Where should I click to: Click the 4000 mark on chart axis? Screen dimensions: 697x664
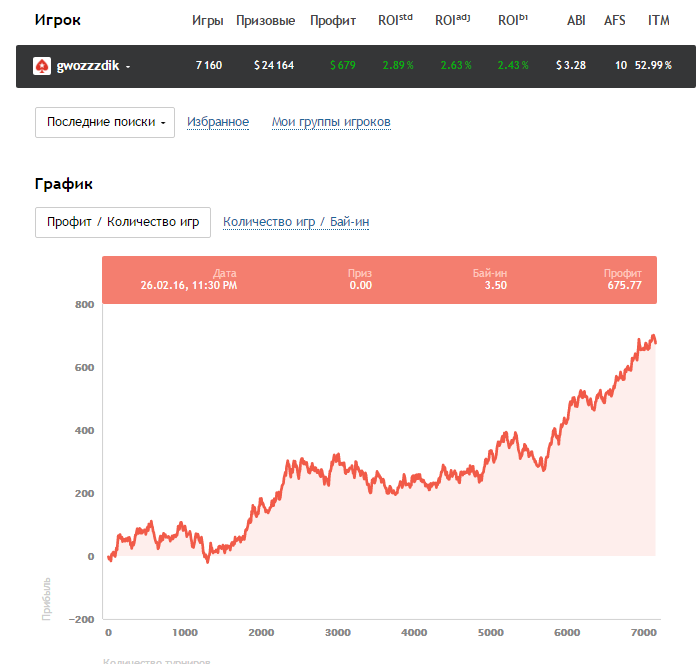414,632
